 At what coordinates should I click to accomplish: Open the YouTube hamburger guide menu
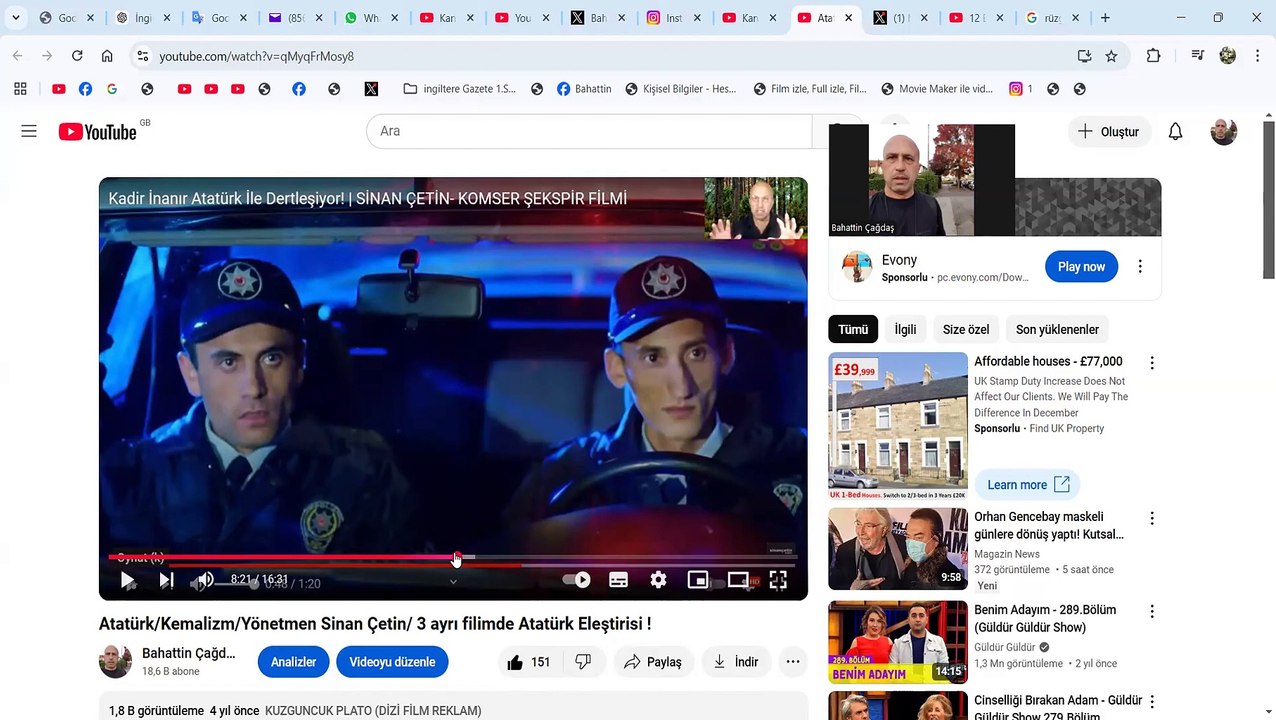pos(29,131)
